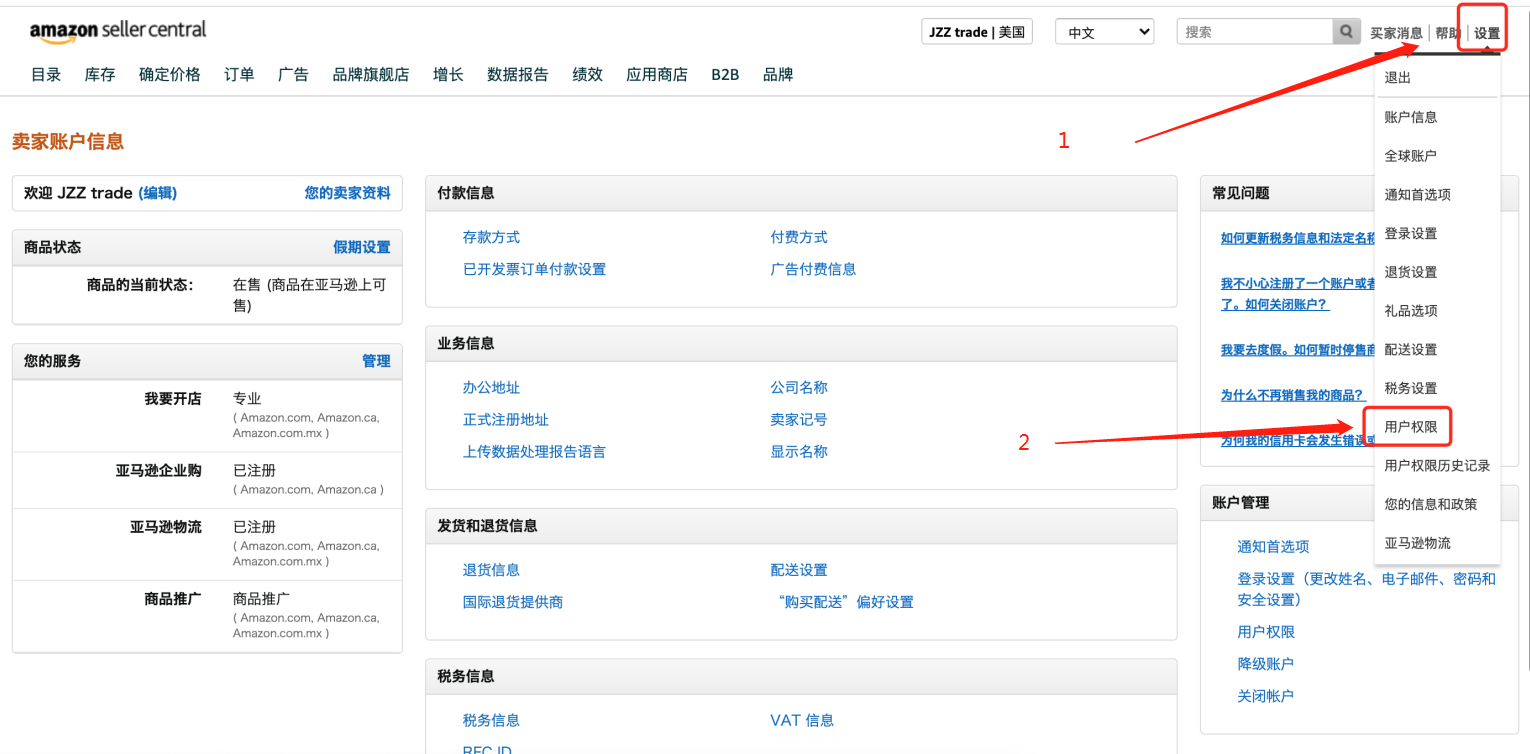Open 国际退货提供商 link

513,602
